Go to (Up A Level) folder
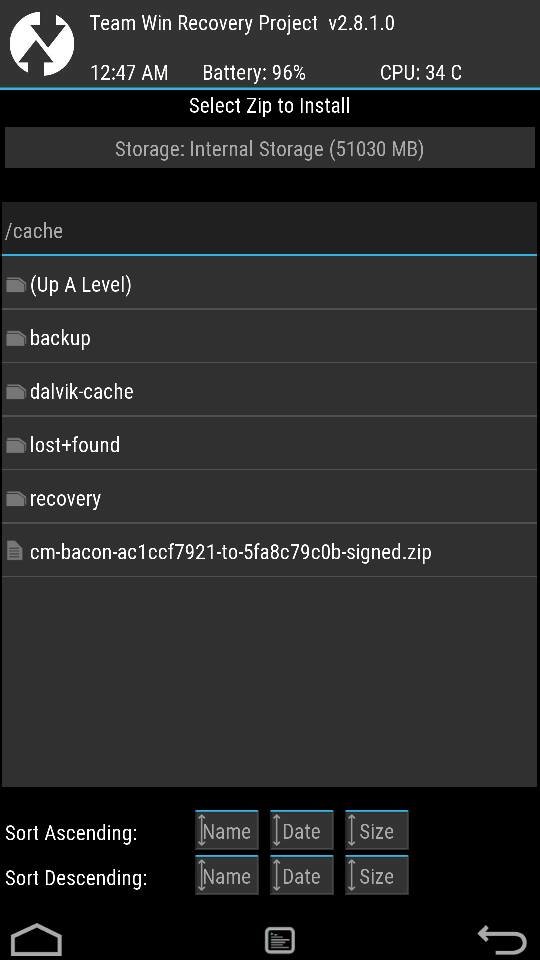Image resolution: width=540 pixels, height=960 pixels. click(x=269, y=284)
